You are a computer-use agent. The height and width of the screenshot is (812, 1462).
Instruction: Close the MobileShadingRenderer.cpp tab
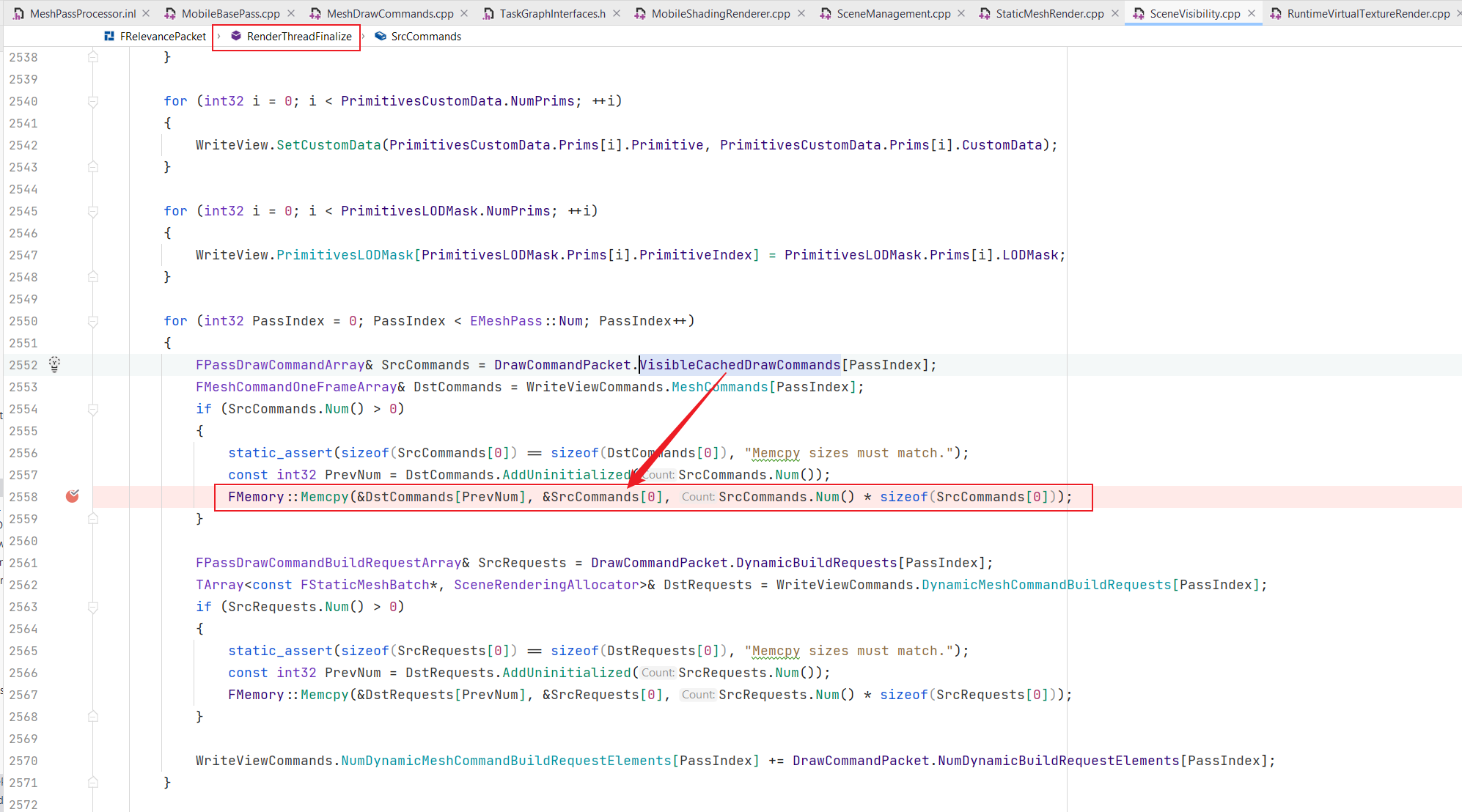[x=801, y=13]
